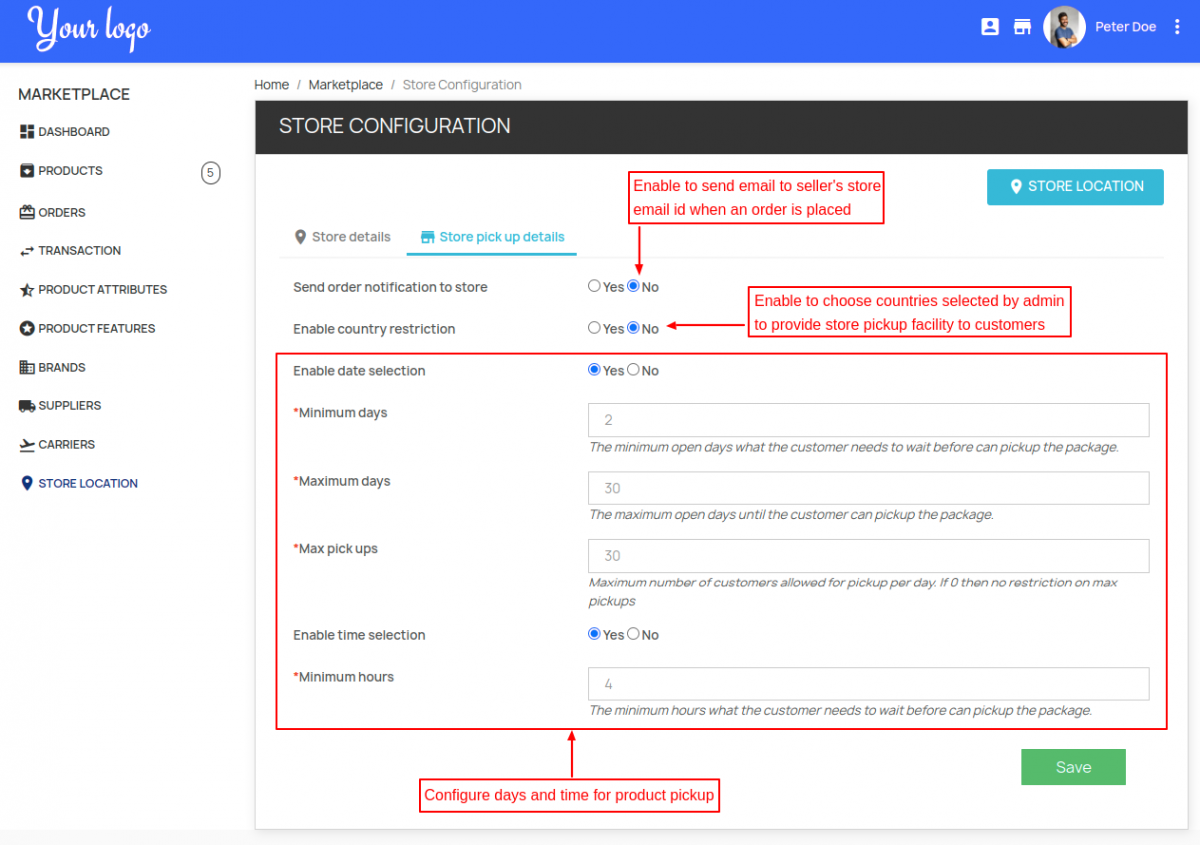Open Store Location in the marketplace menu
This screenshot has width=1200, height=845.
(88, 484)
